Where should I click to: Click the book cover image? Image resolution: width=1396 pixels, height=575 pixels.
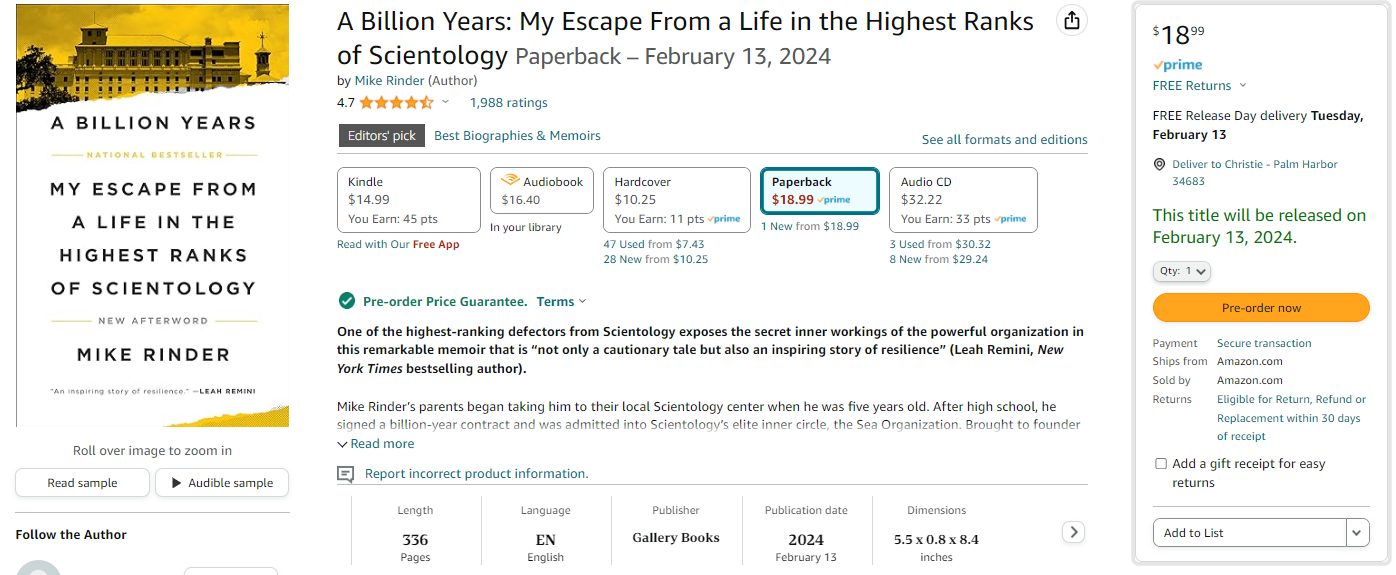152,216
